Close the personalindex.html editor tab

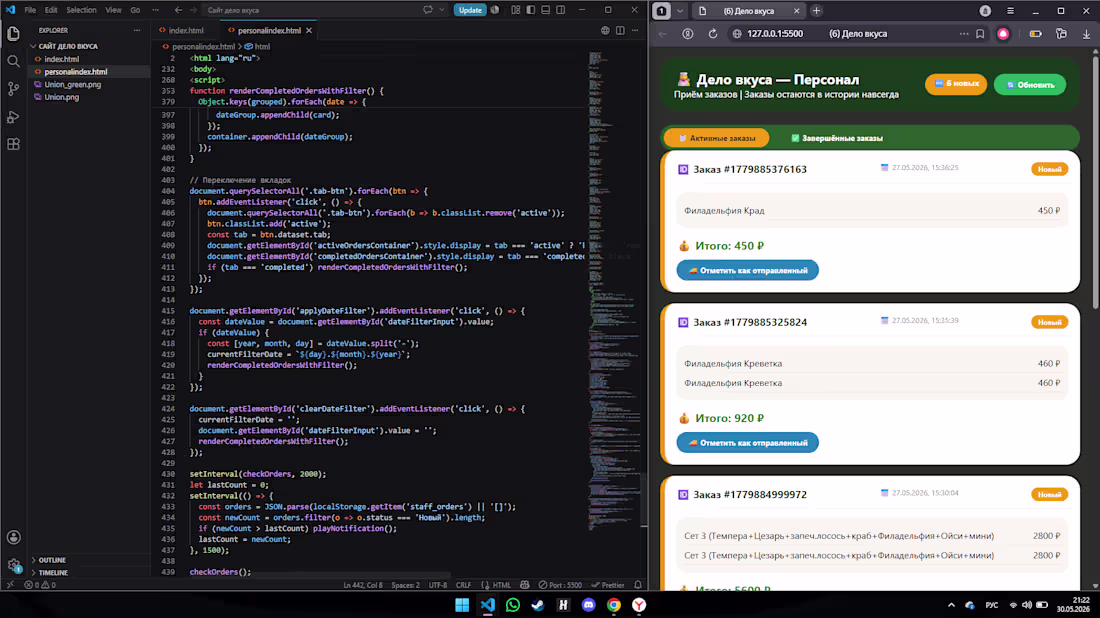pos(309,30)
